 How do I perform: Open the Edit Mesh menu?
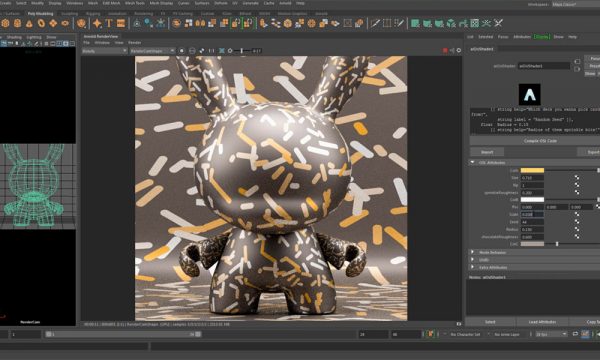[x=111, y=3]
